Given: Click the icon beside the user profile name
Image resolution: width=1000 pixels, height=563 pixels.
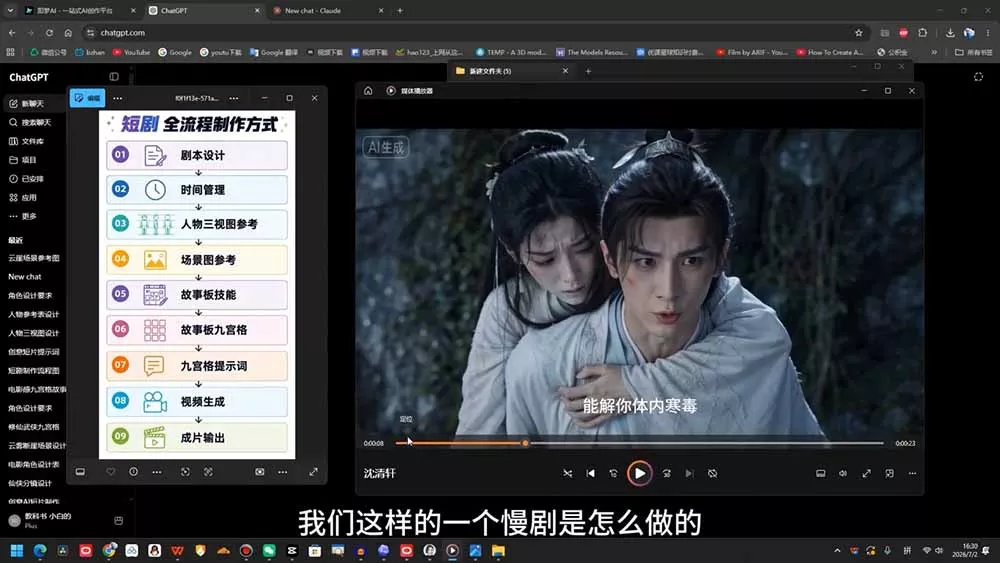Looking at the screenshot, I should pos(119,520).
